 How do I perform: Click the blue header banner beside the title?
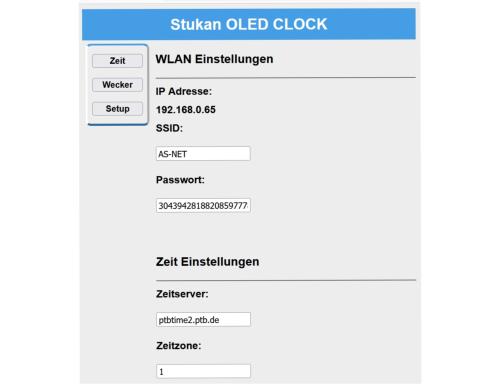[372, 24]
